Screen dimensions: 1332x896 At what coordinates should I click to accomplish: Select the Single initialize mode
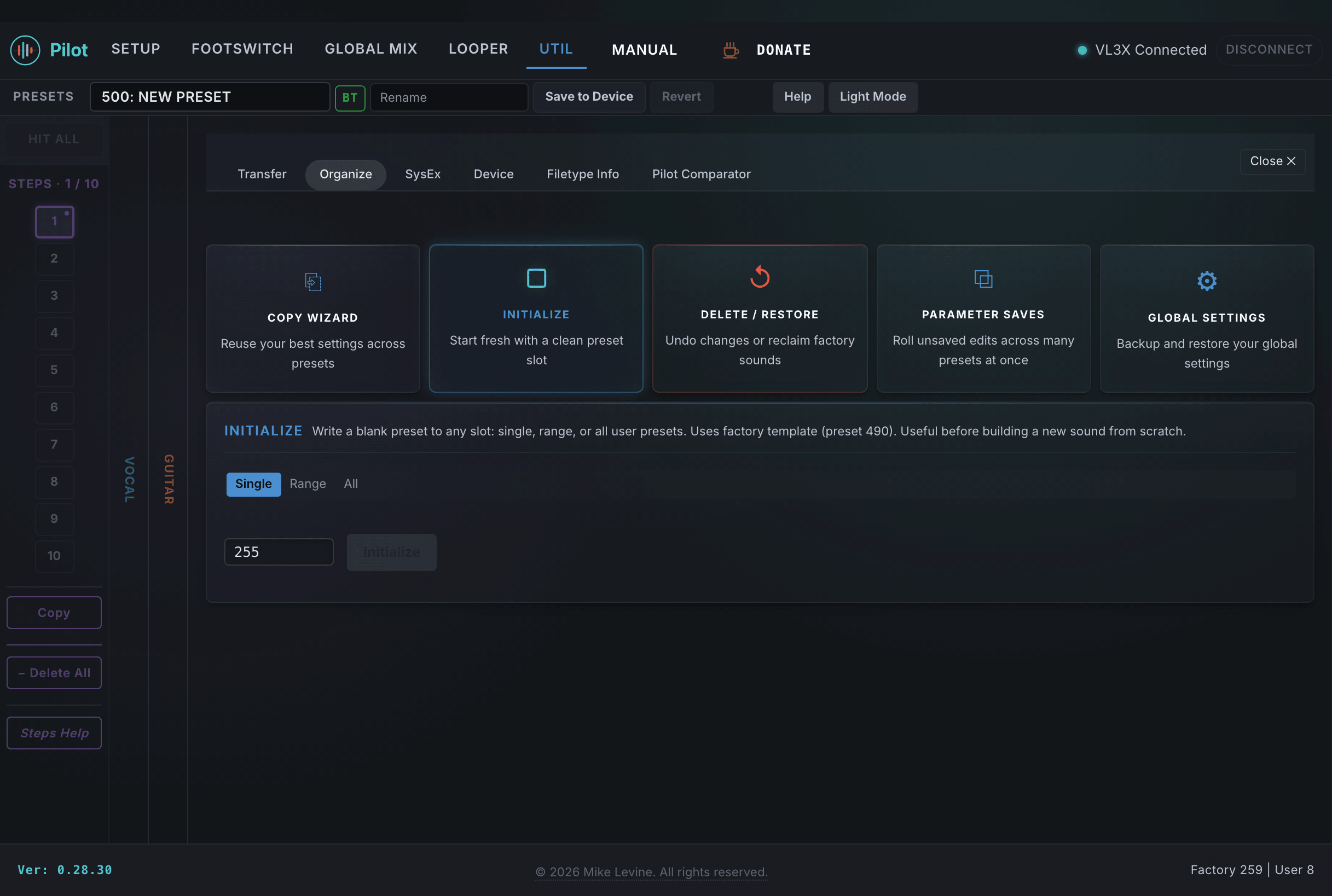253,484
